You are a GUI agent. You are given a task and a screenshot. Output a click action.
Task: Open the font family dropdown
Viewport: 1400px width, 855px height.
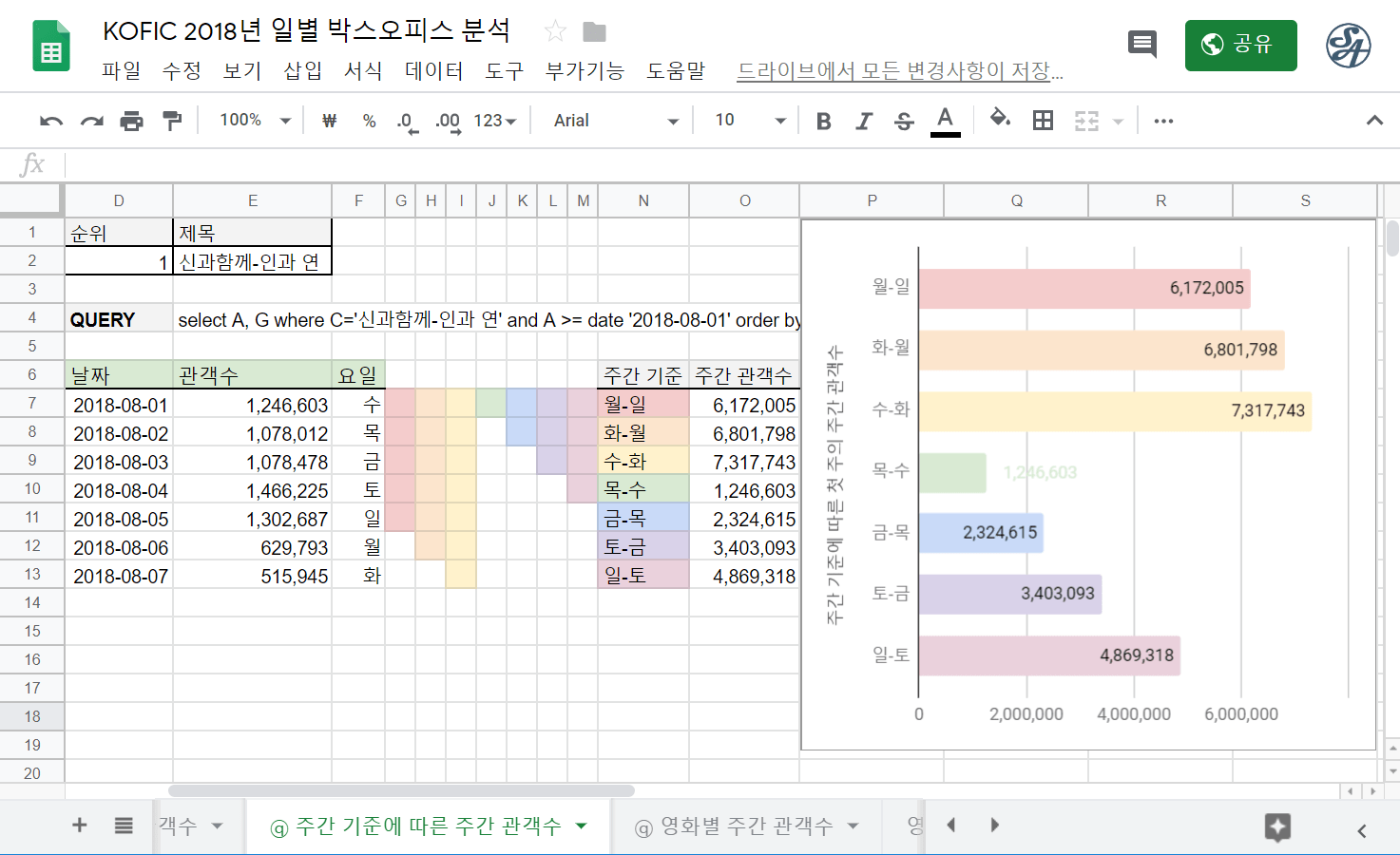[x=613, y=121]
